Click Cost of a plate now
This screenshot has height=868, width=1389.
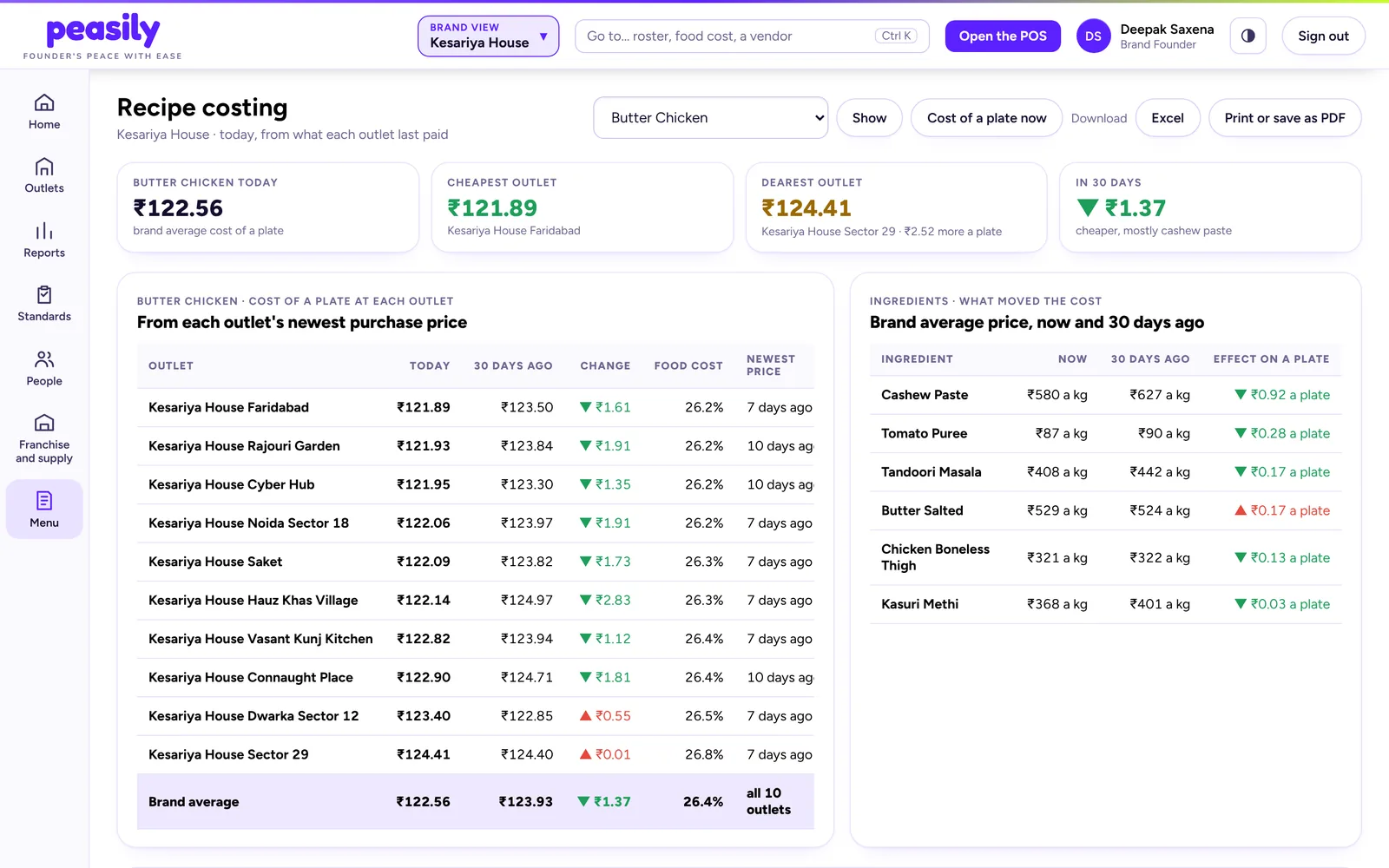(x=986, y=118)
